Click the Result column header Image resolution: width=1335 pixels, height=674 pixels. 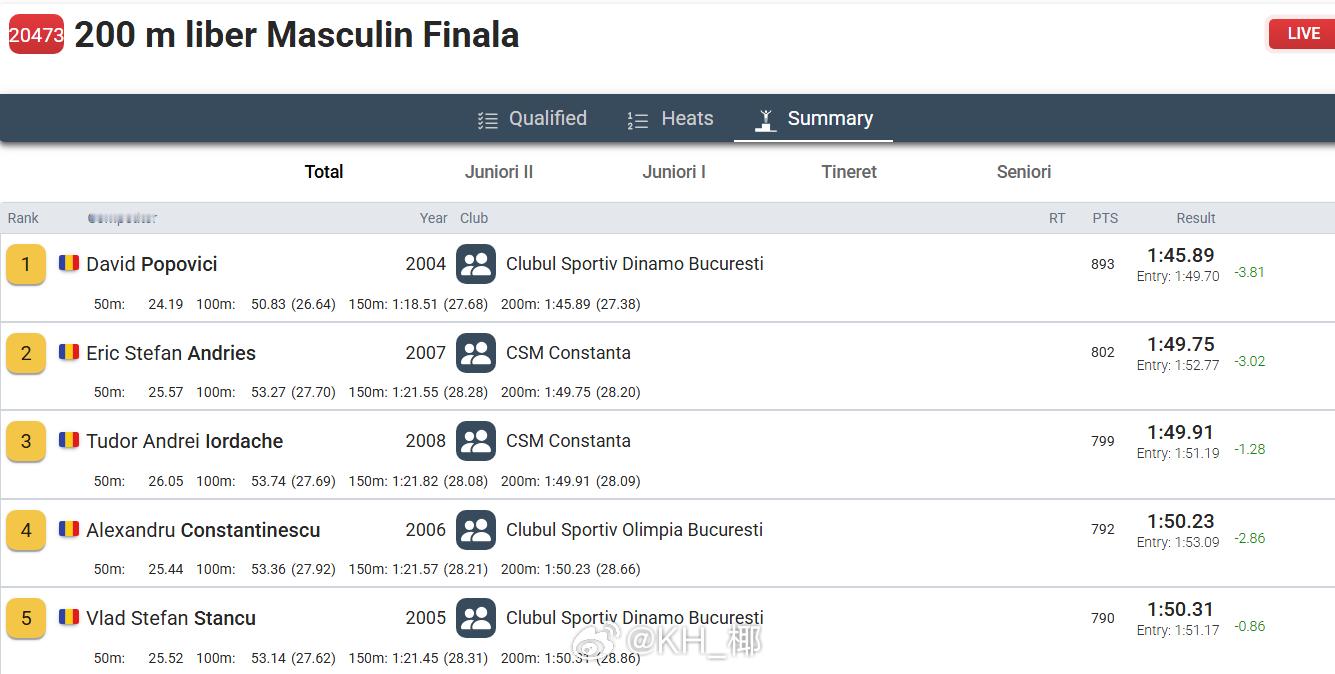click(x=1195, y=218)
